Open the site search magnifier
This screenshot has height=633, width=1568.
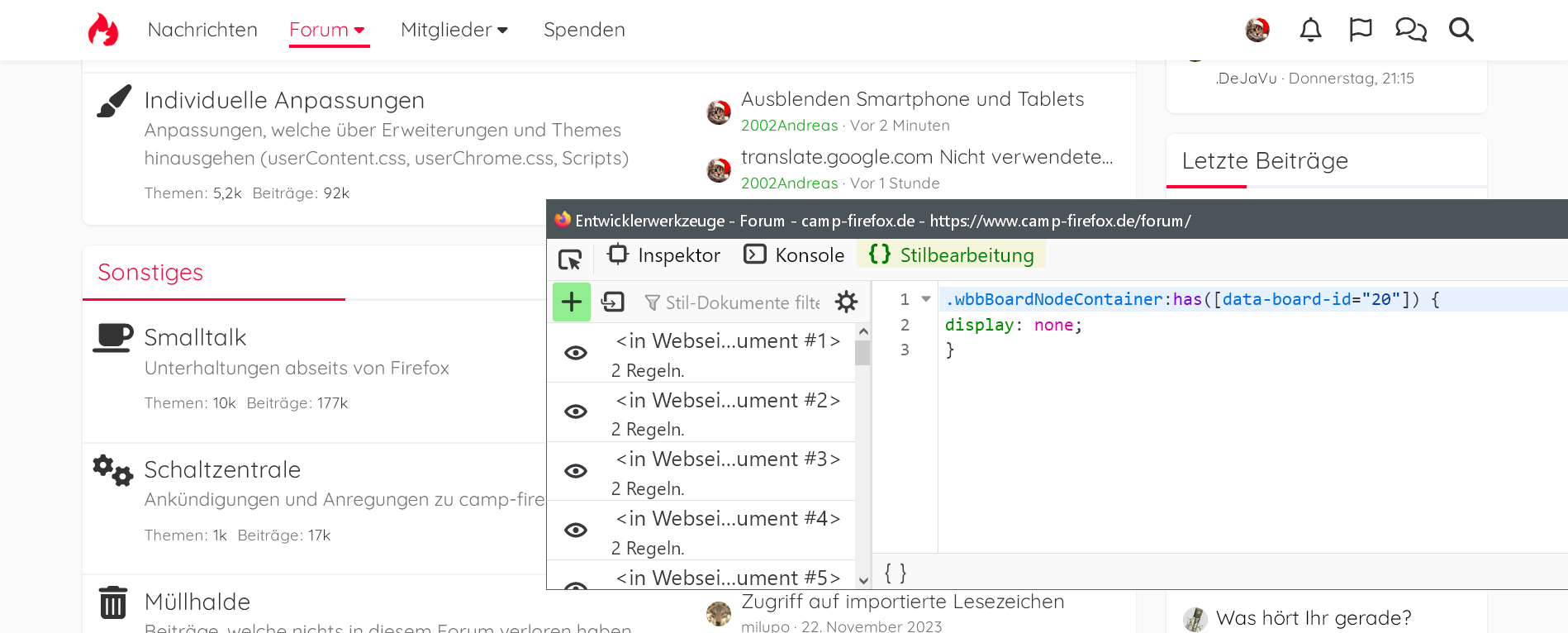(x=1461, y=30)
